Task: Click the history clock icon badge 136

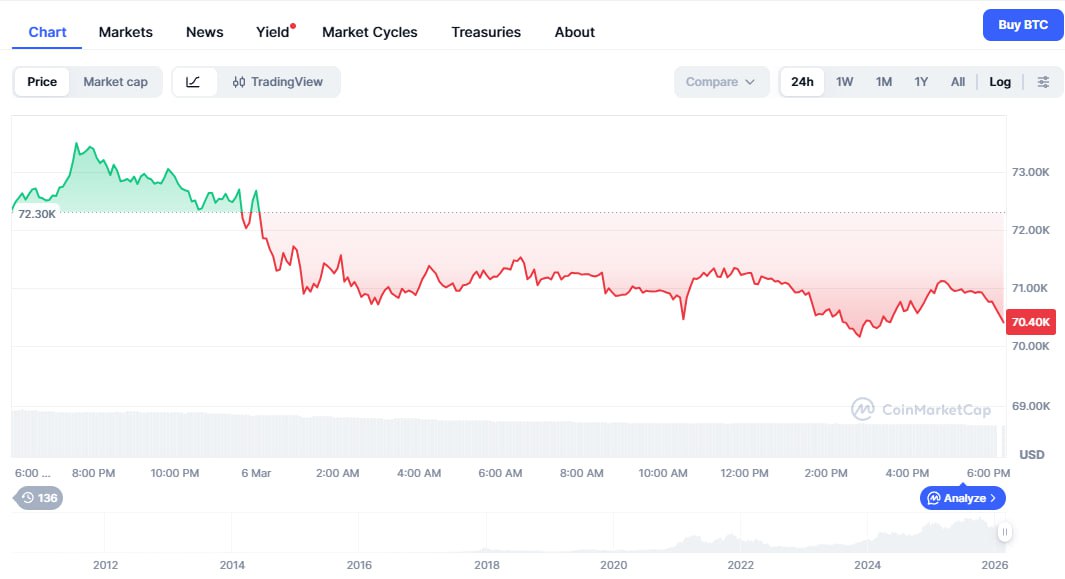Action: pos(38,498)
